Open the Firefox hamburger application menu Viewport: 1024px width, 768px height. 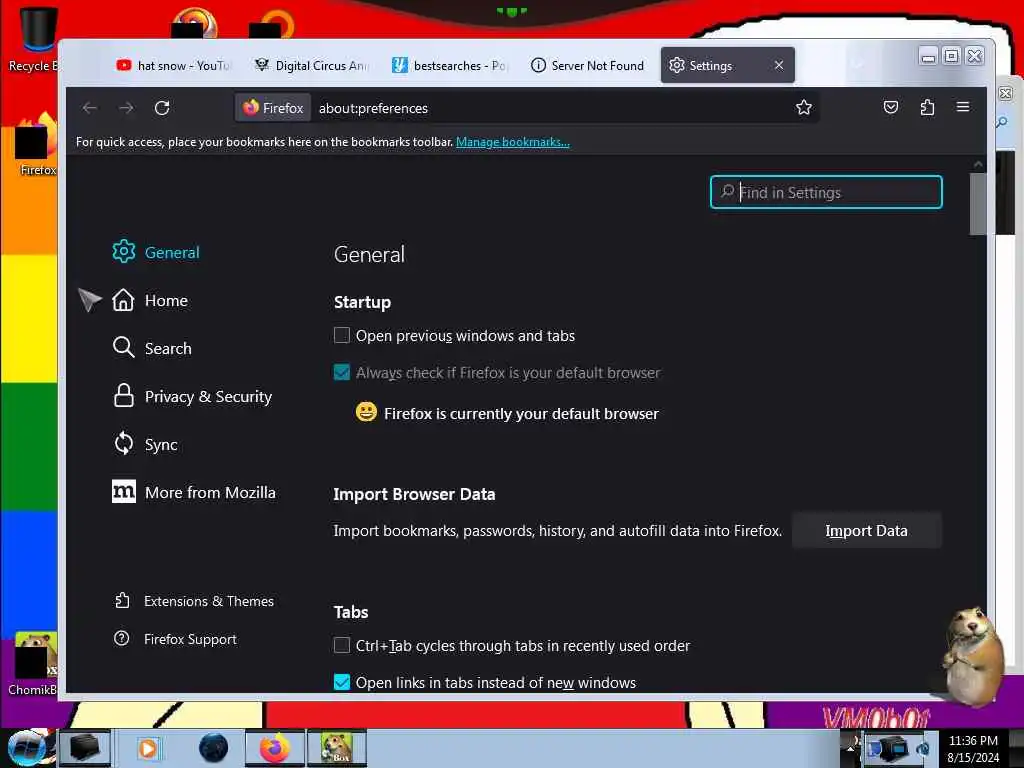pos(963,106)
